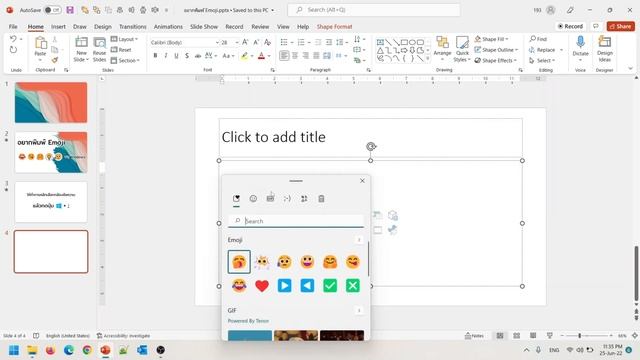Switch to the Transitions tab
640x360 pixels.
133,27
